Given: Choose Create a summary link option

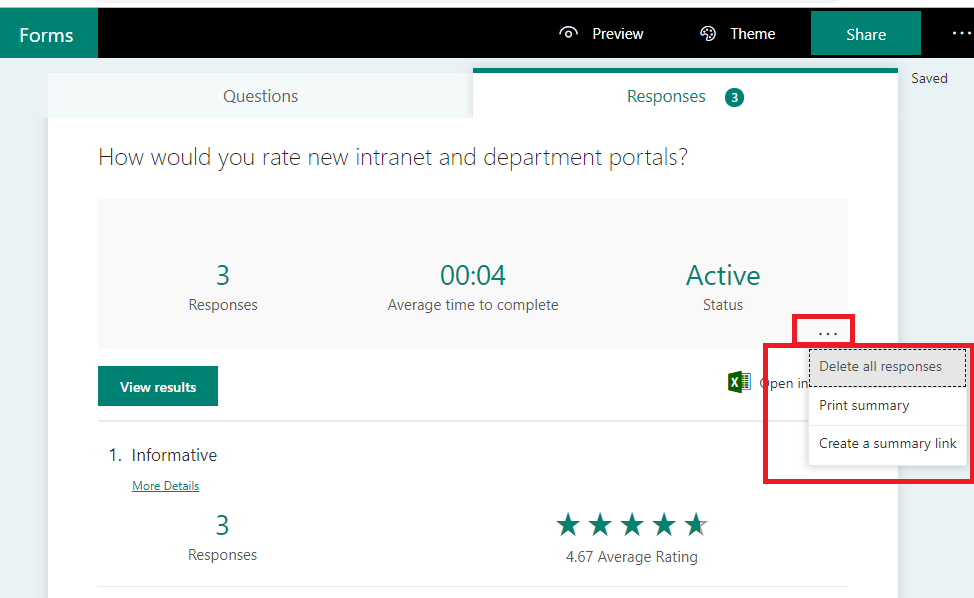Looking at the screenshot, I should [887, 443].
